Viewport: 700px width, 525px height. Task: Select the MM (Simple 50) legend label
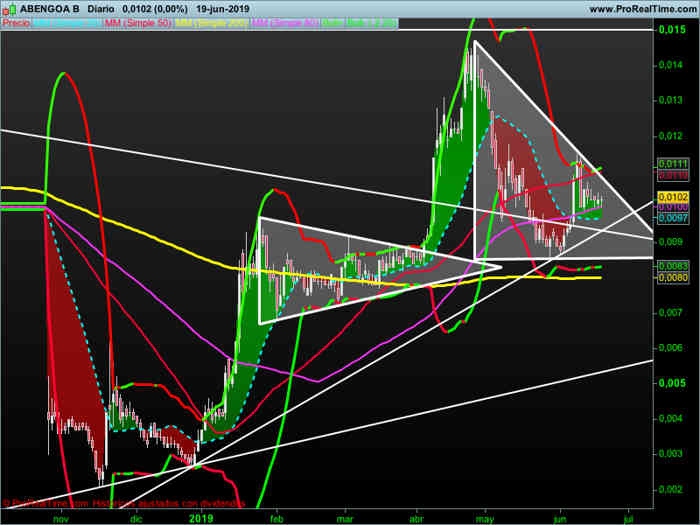pyautogui.click(x=138, y=23)
